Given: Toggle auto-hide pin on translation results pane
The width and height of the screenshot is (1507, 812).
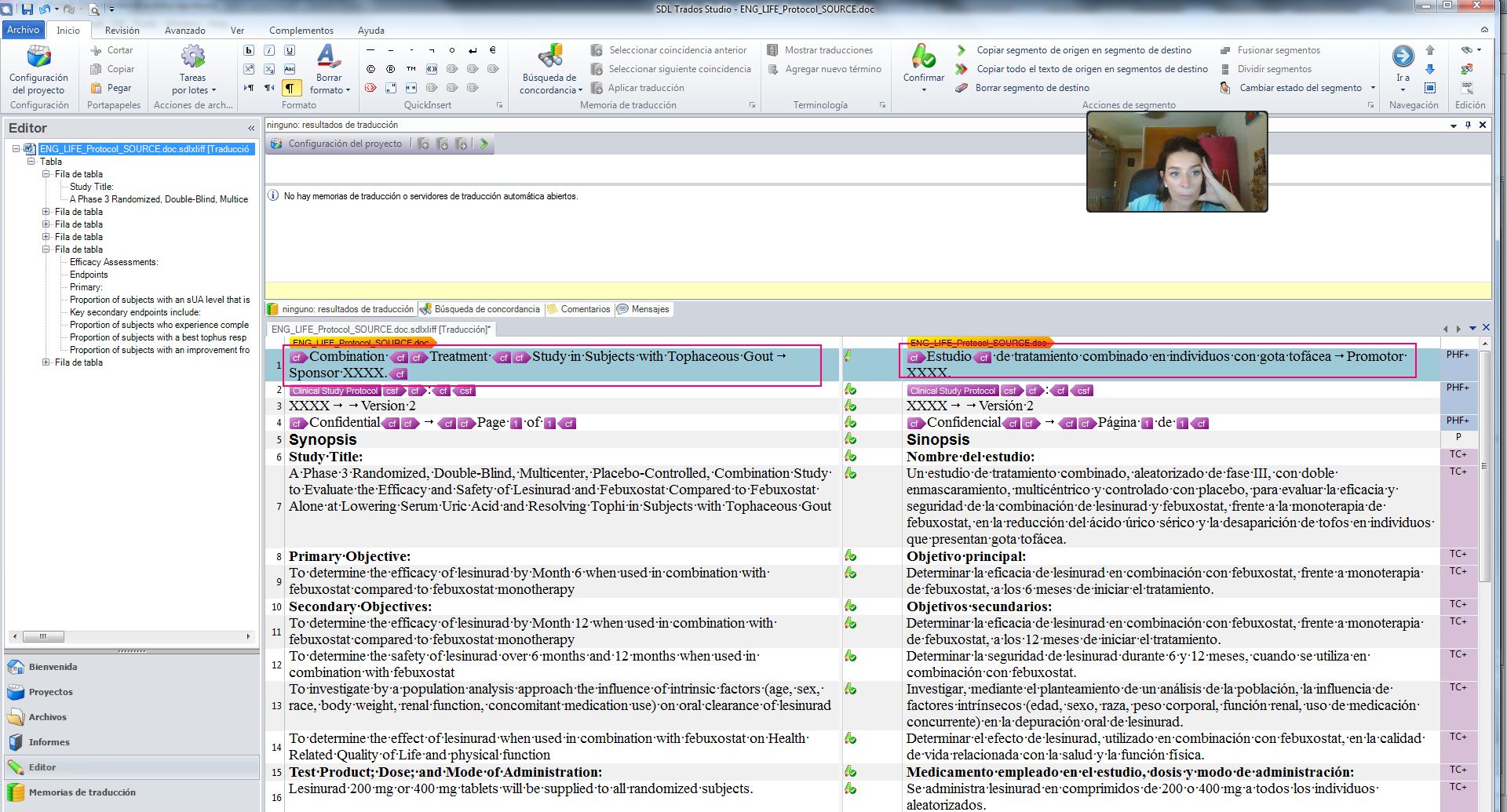Looking at the screenshot, I should coord(1468,126).
